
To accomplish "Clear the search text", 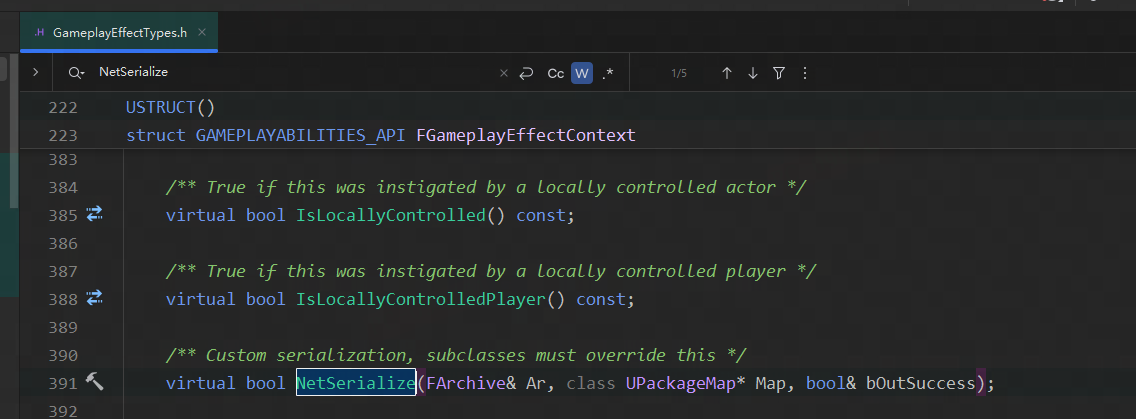I will 504,73.
